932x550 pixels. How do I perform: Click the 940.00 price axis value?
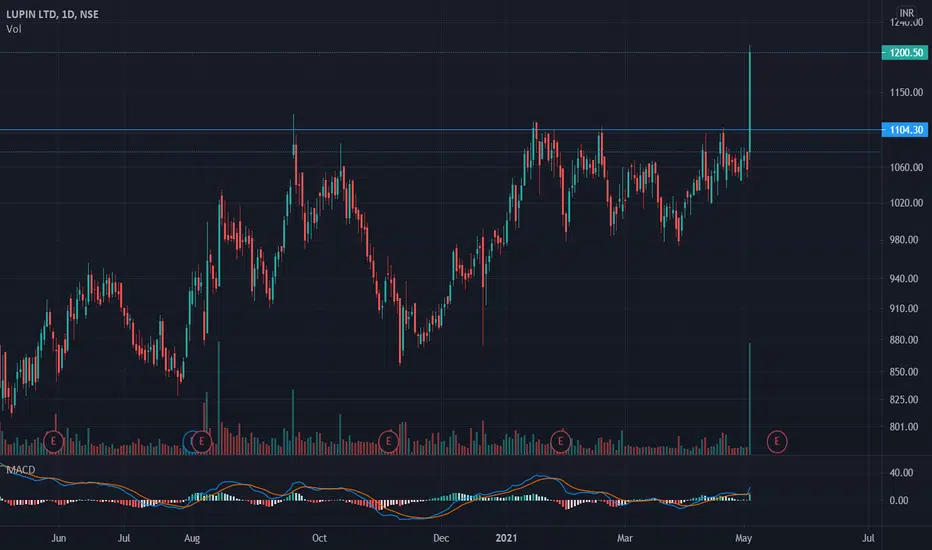pos(906,278)
